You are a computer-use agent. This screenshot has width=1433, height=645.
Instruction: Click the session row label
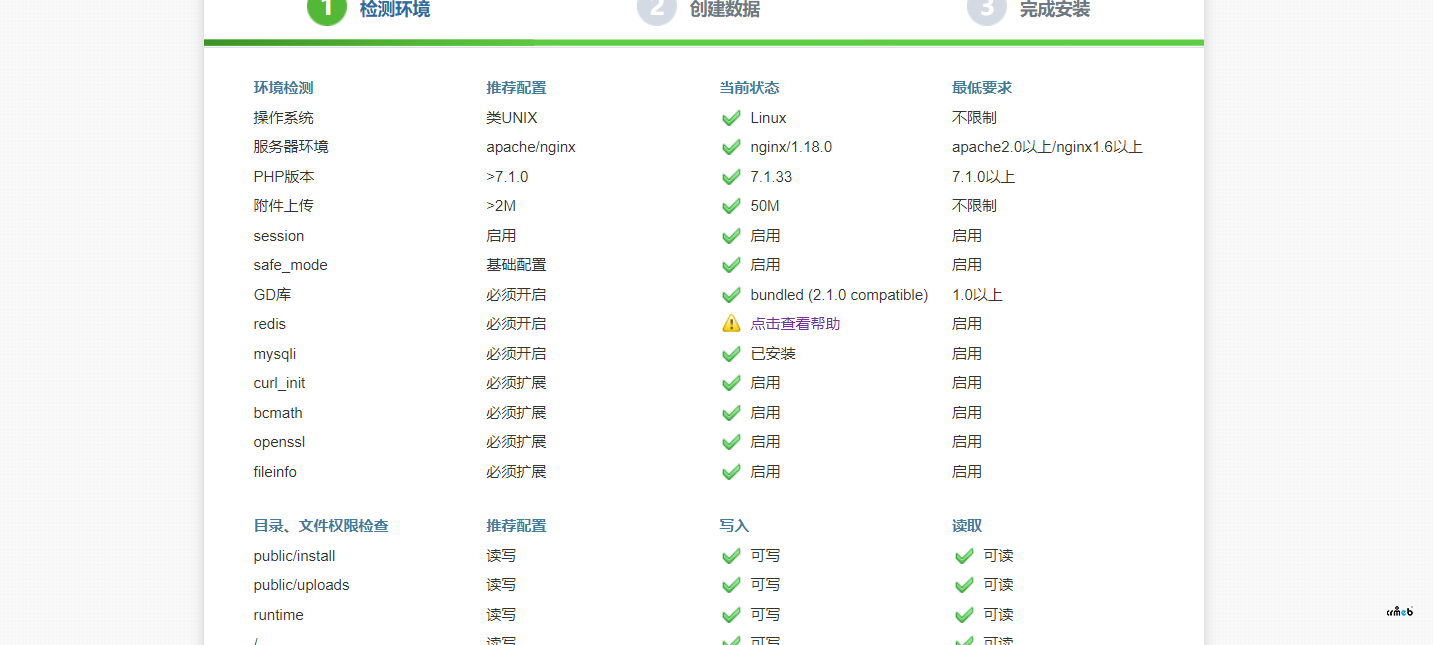(279, 236)
